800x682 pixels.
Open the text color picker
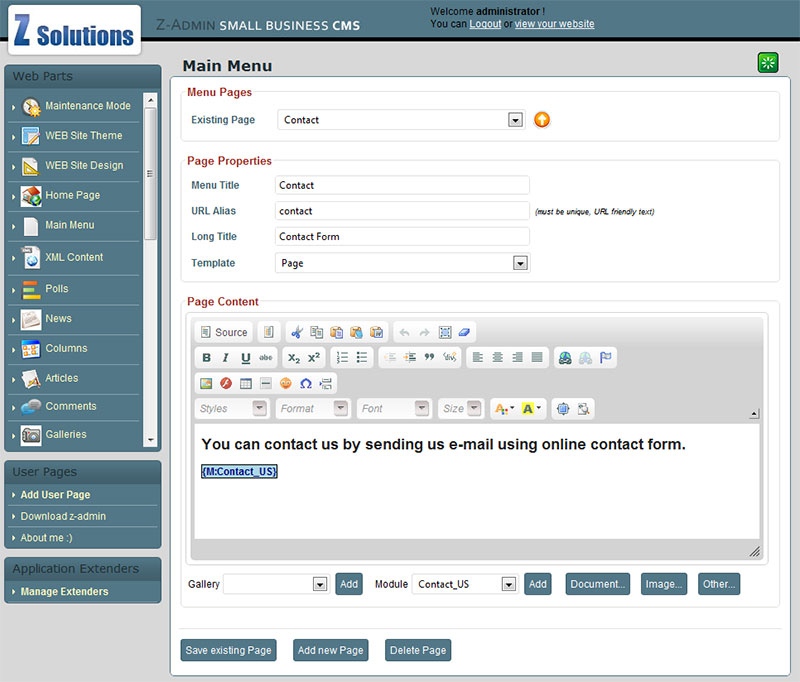[x=505, y=409]
